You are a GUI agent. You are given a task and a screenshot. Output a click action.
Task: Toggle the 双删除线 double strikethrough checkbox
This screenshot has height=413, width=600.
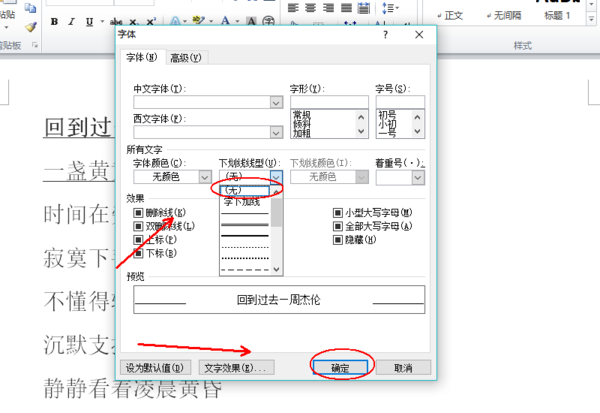(x=138, y=226)
